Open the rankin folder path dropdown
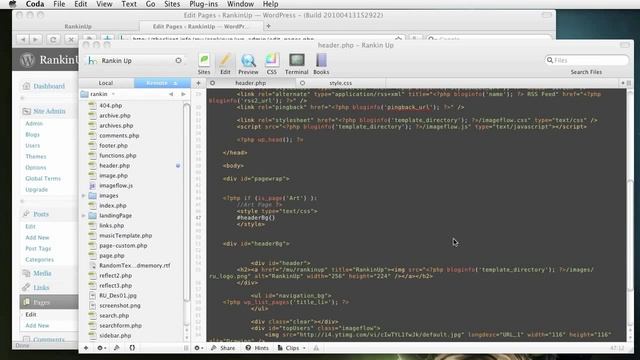Image resolution: width=640 pixels, height=360 pixels. 98,94
